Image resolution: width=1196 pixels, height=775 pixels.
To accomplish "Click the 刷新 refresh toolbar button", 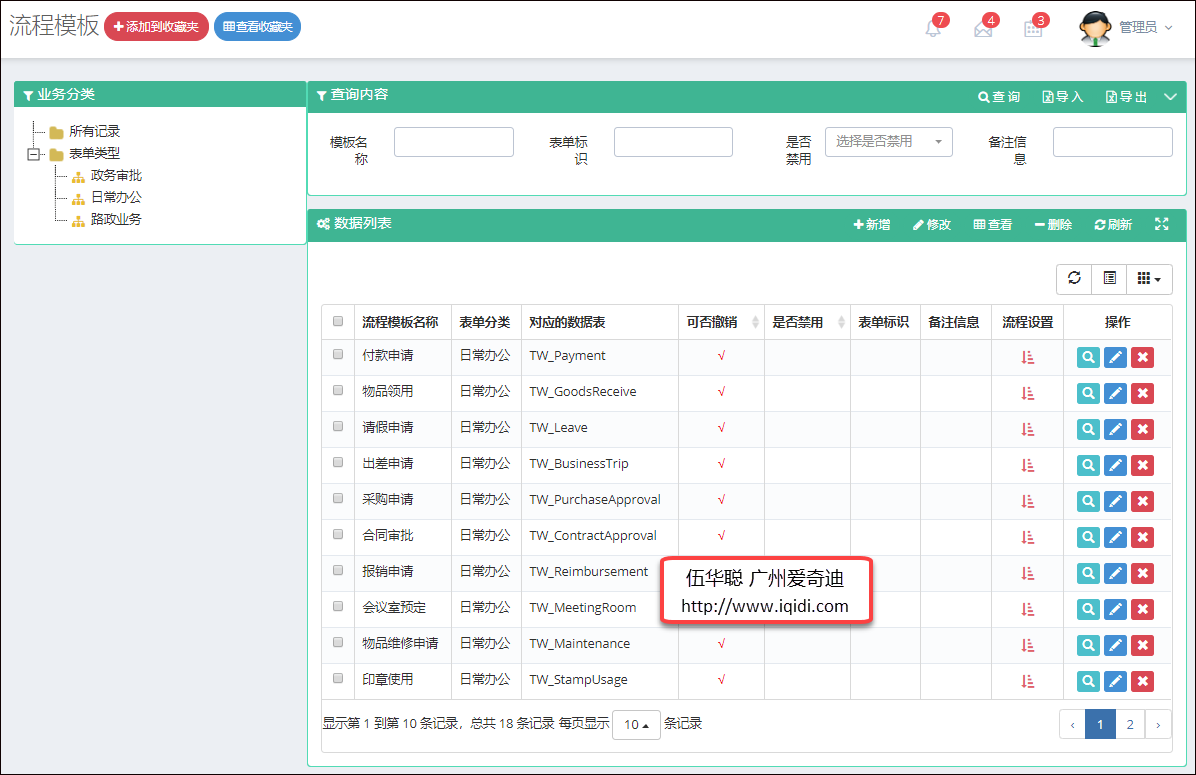I will (1113, 224).
